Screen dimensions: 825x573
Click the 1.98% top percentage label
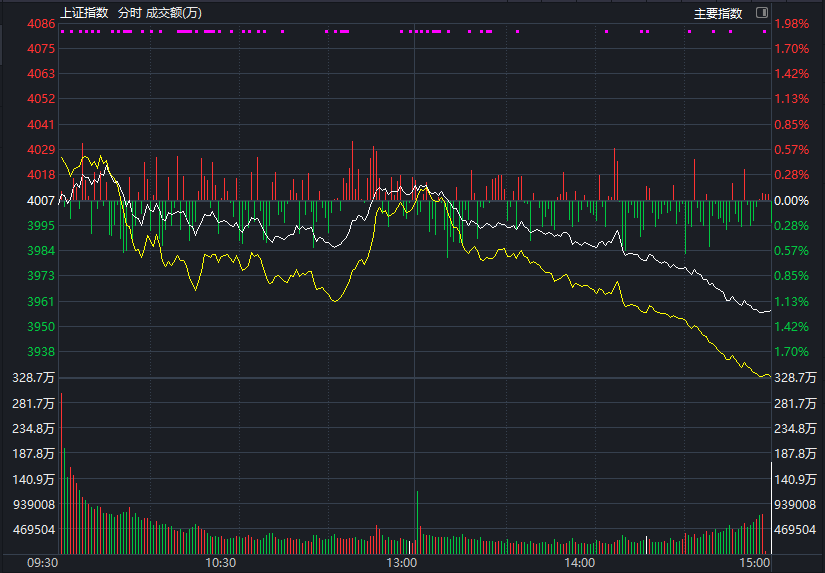pos(792,23)
